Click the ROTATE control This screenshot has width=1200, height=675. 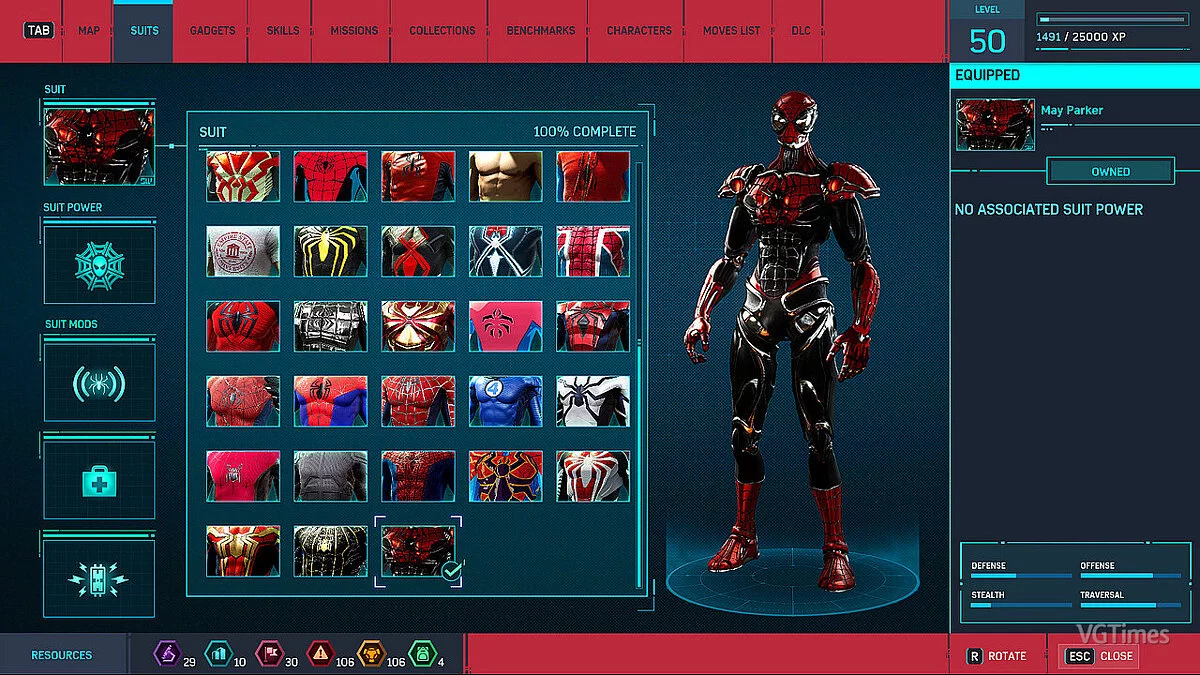tap(996, 656)
